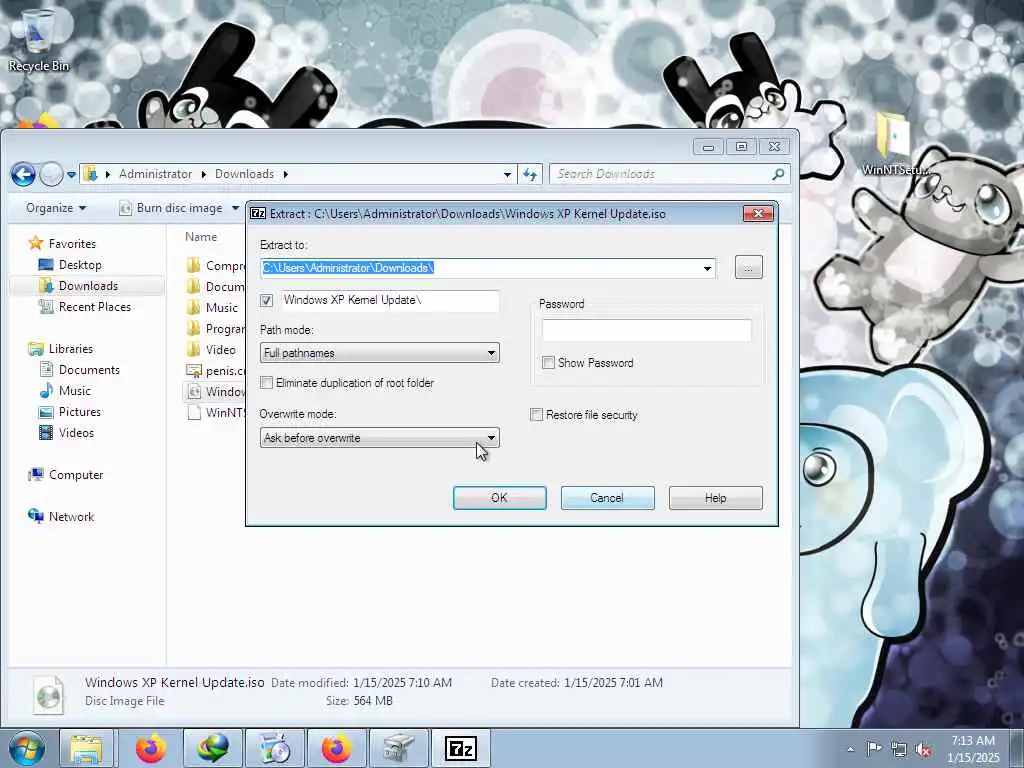Viewport: 1024px width, 768px height.
Task: Browse for extract folder with ... button
Action: click(x=748, y=268)
